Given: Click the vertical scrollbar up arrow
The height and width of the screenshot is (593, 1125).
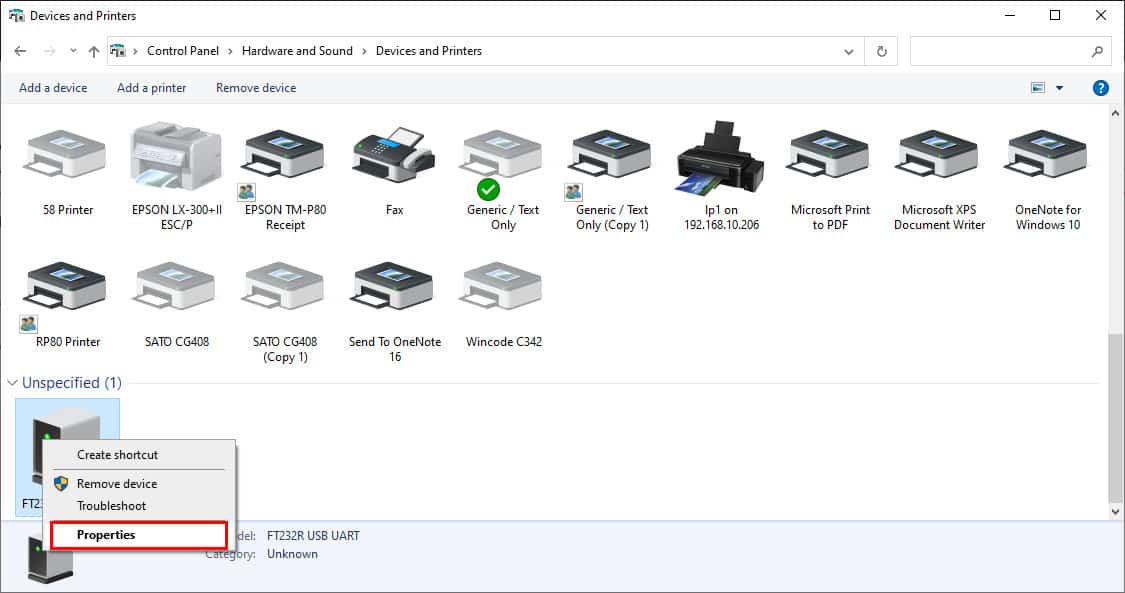Looking at the screenshot, I should [1115, 113].
